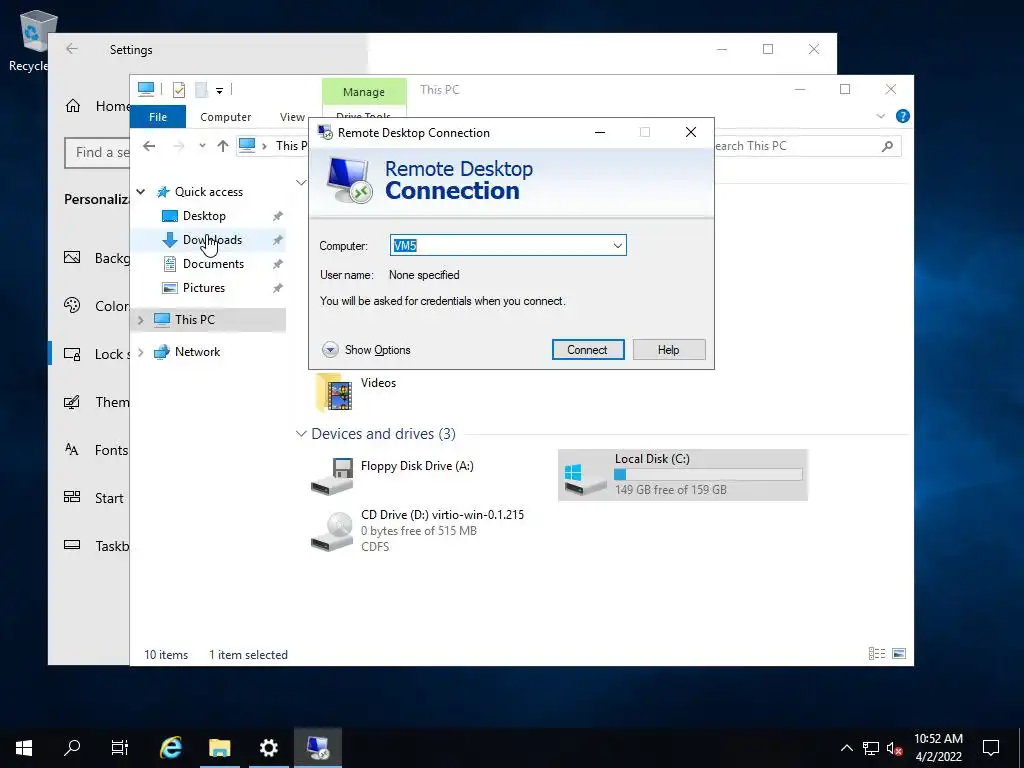This screenshot has width=1024, height=768.
Task: Click the Settings window back arrow
Action: 72,49
